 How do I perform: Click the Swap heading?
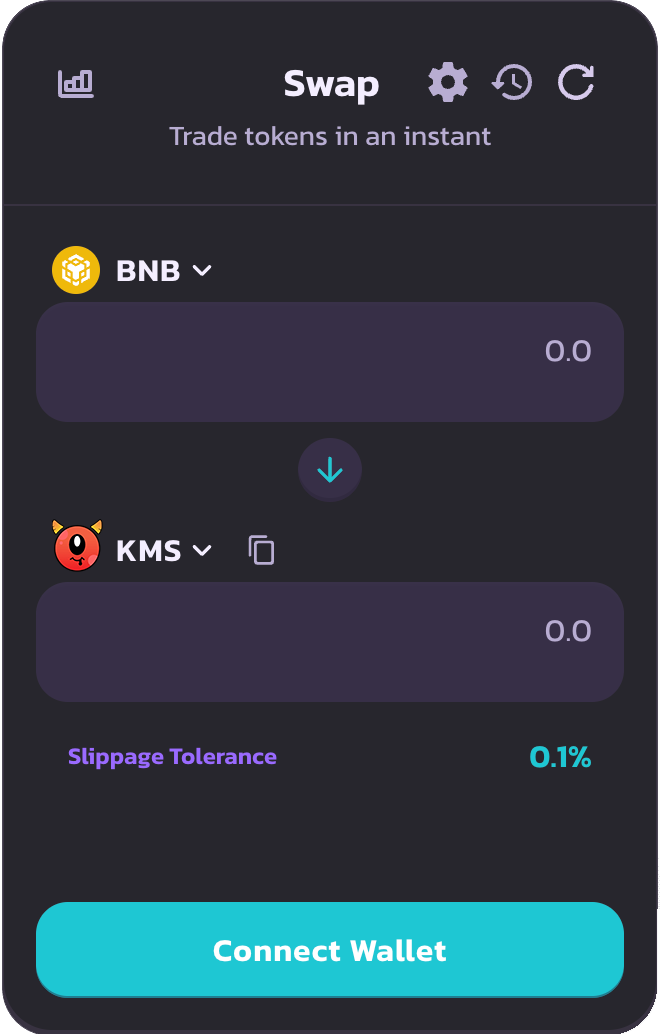point(331,84)
